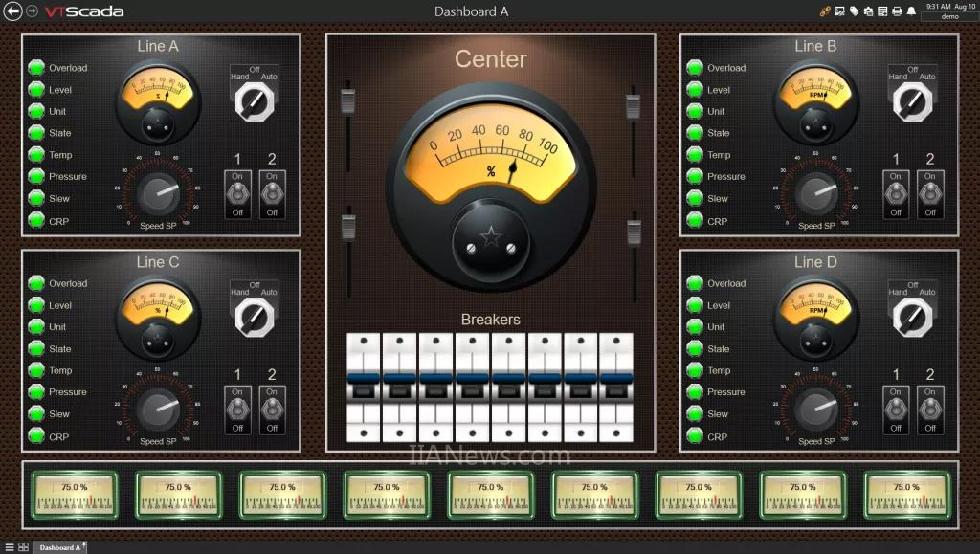Click the upper-left slider handle in Center panel
Screen dimensions: 980x554
[x=348, y=101]
